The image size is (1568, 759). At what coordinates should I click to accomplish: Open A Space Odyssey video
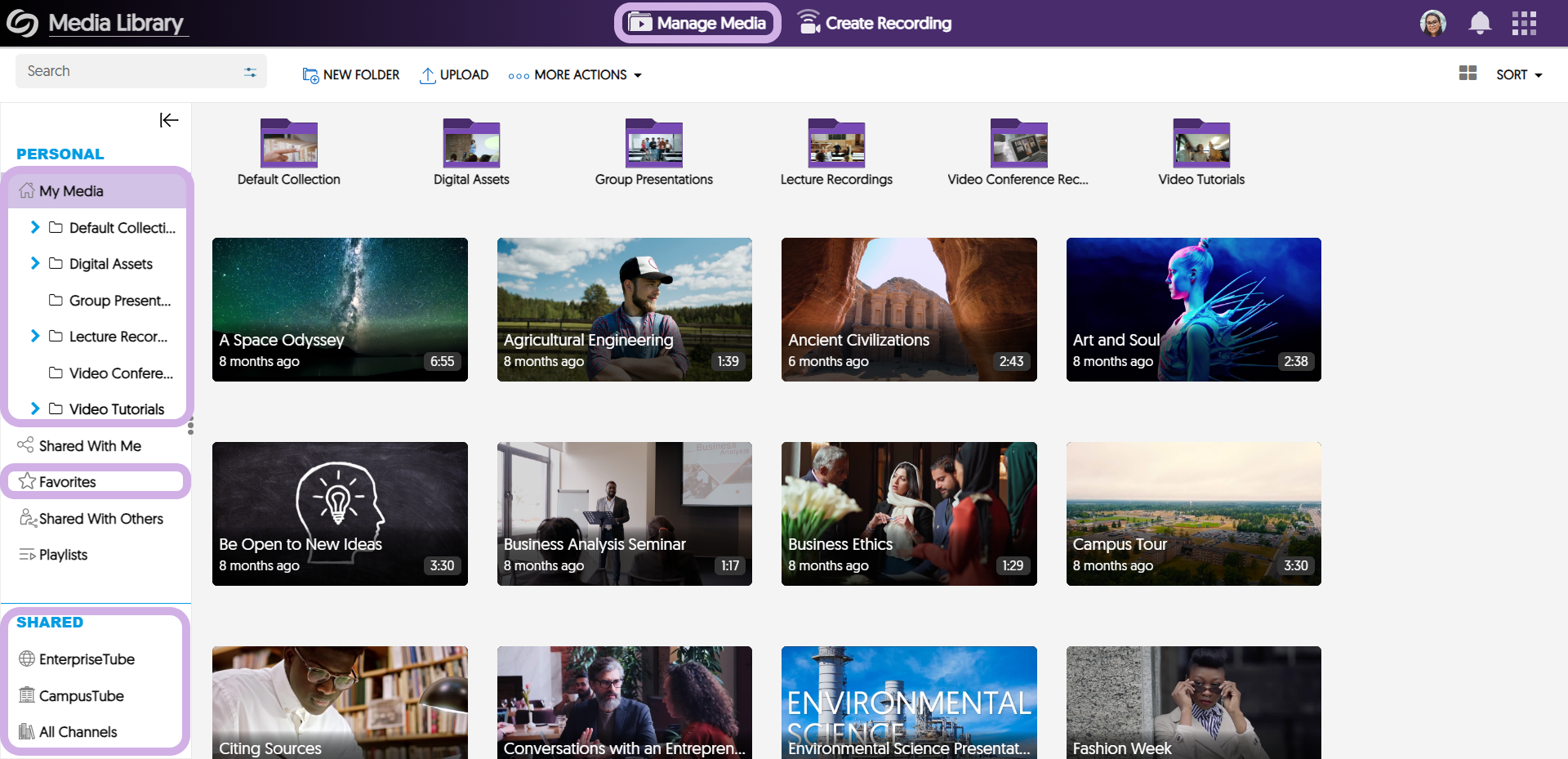340,310
